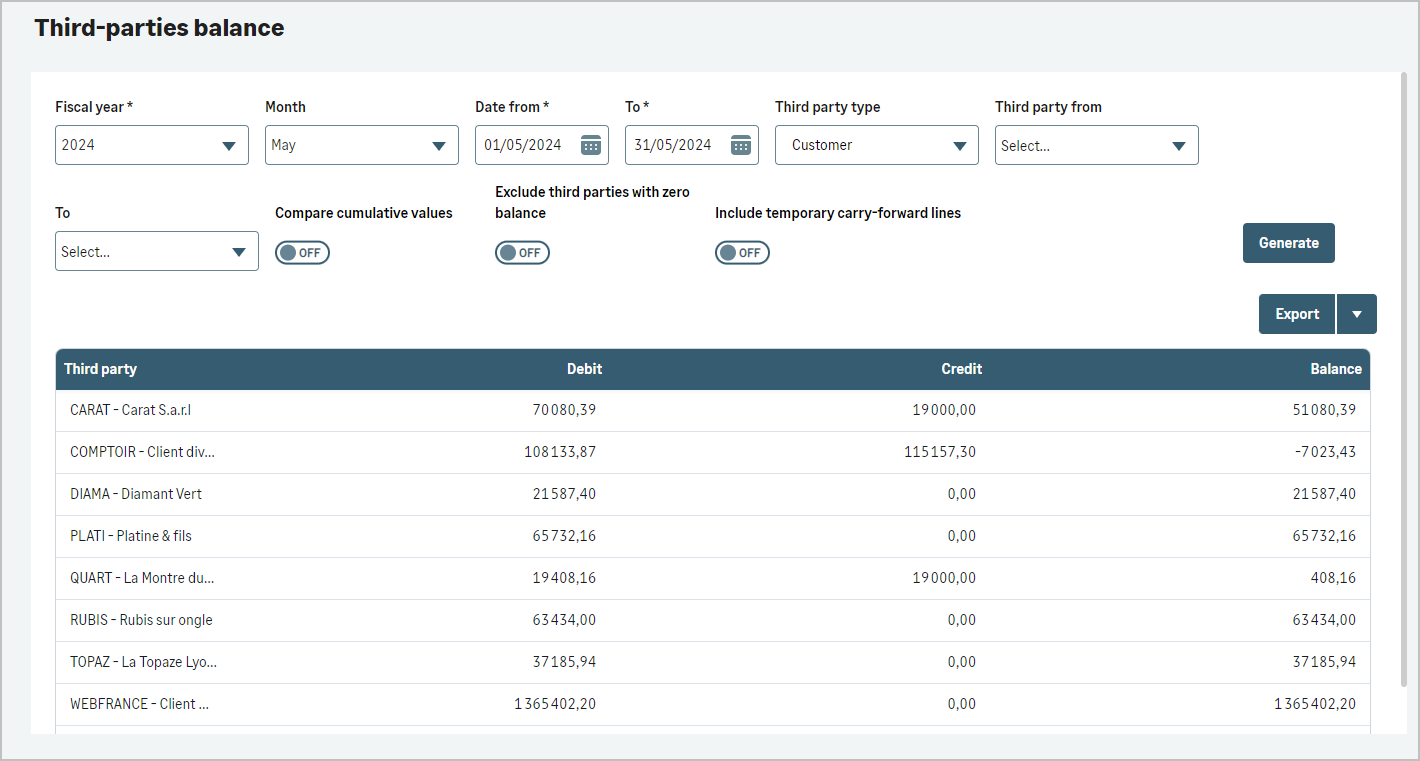
Task: Open the Date from calendar picker icon
Action: coord(591,145)
